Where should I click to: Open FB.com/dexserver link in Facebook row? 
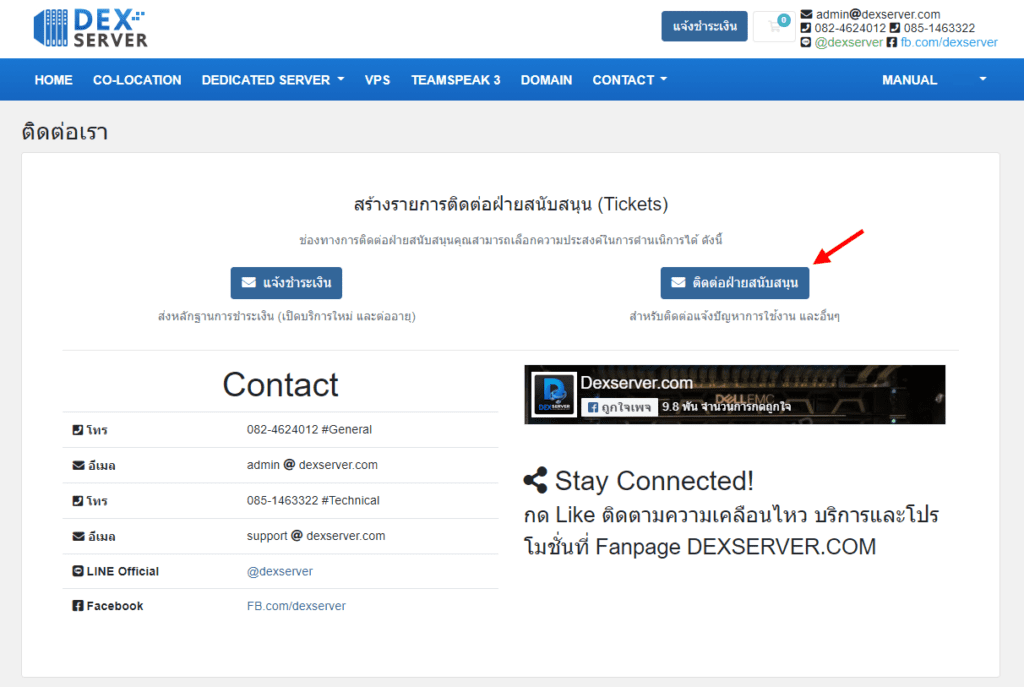click(x=296, y=606)
